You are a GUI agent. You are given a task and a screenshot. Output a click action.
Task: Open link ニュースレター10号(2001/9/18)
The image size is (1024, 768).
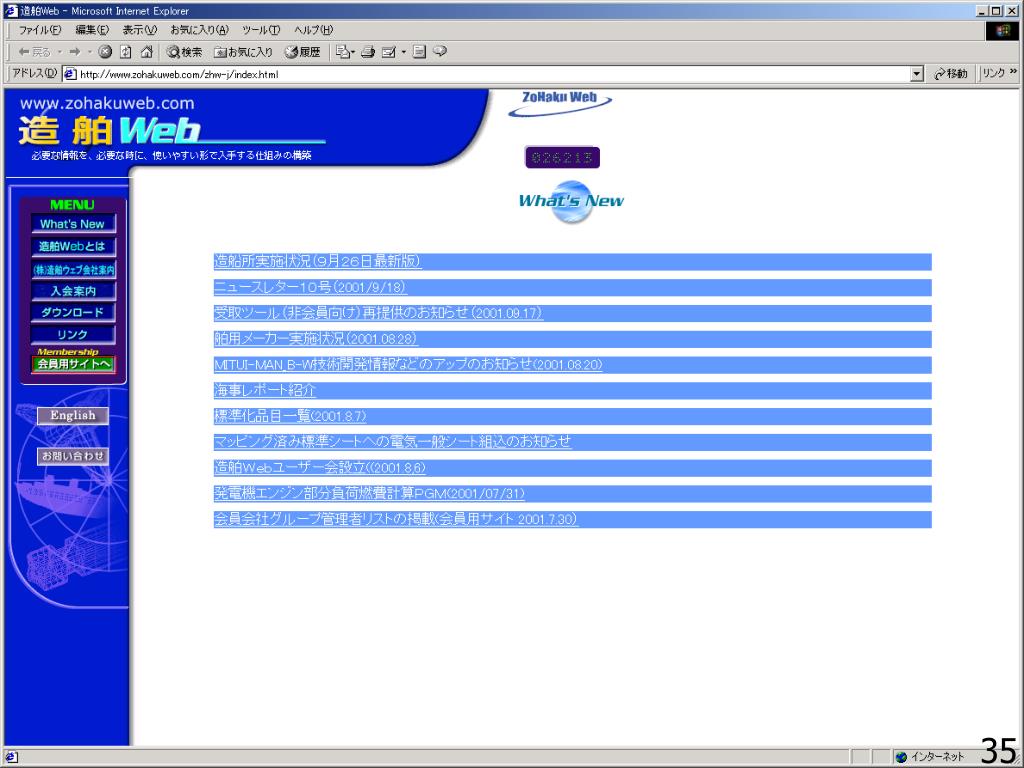(x=310, y=287)
